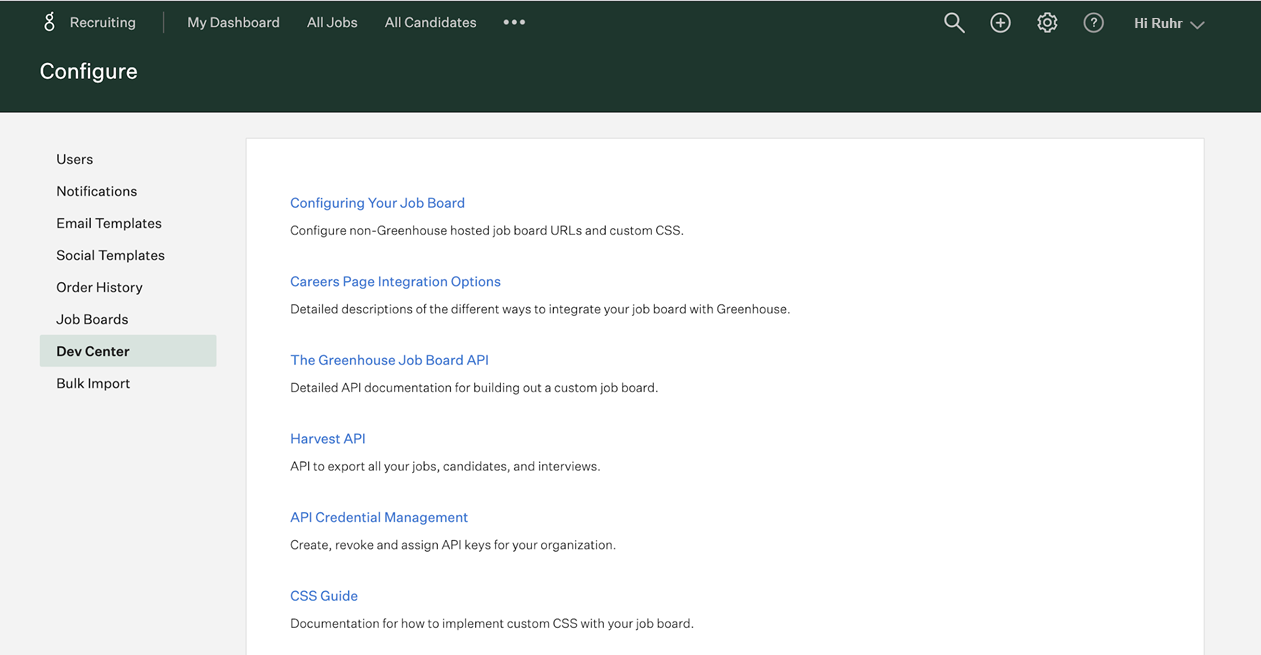This screenshot has width=1261, height=655.
Task: Click the Recruiting label in header
Action: (103, 22)
